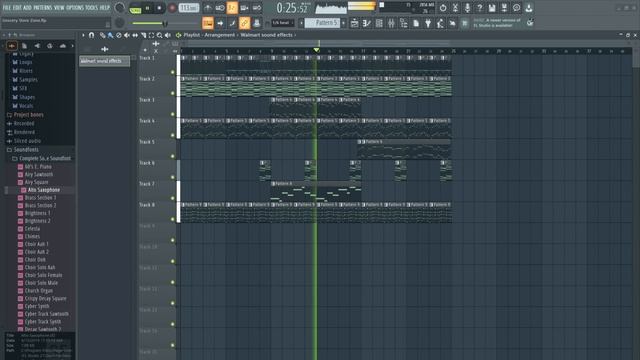
Task: Click the render as audio file icon
Action: (504, 8)
